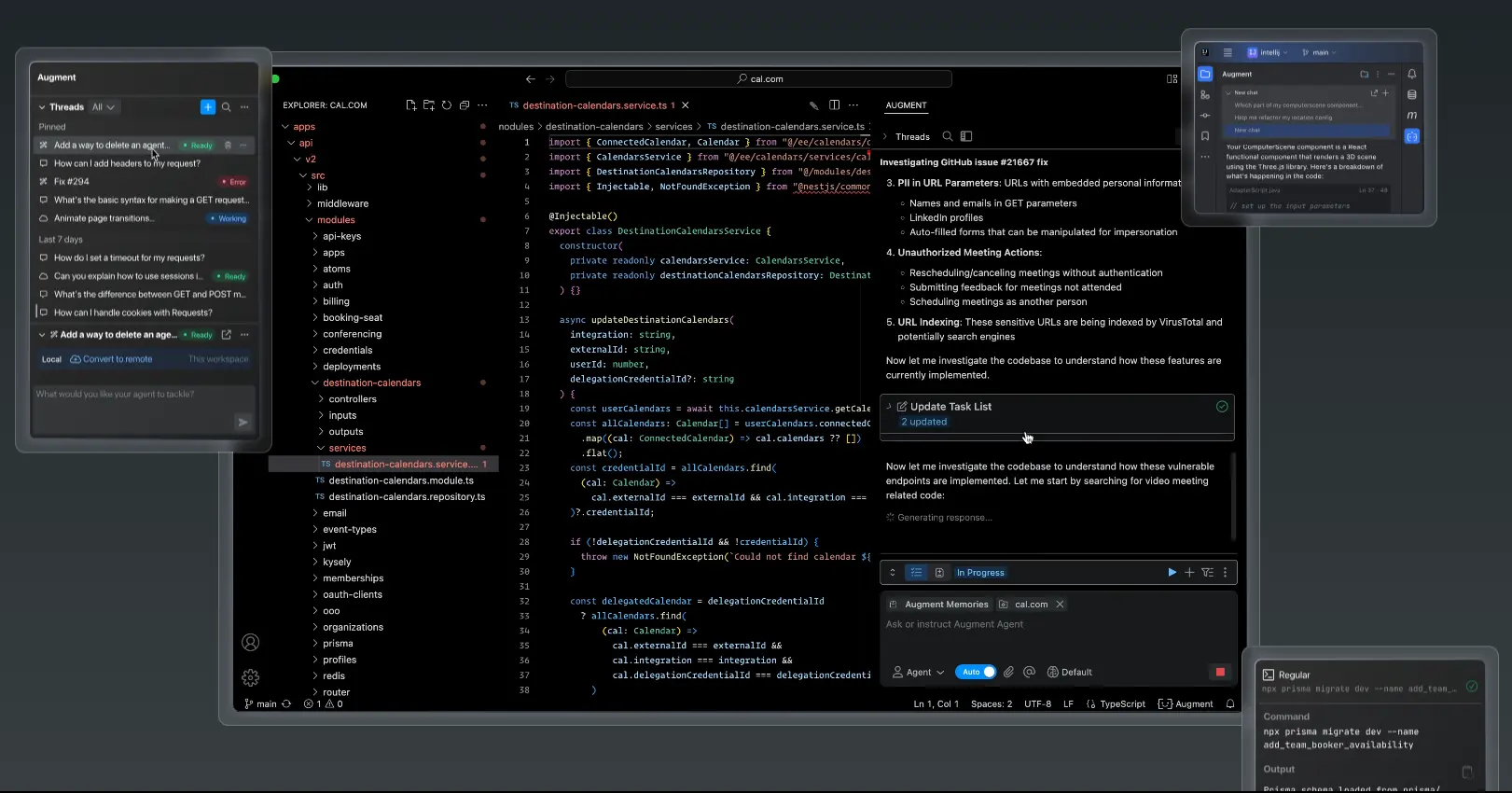Open the AUGMENT panel tab
The height and width of the screenshot is (793, 1512).
pyautogui.click(x=906, y=105)
